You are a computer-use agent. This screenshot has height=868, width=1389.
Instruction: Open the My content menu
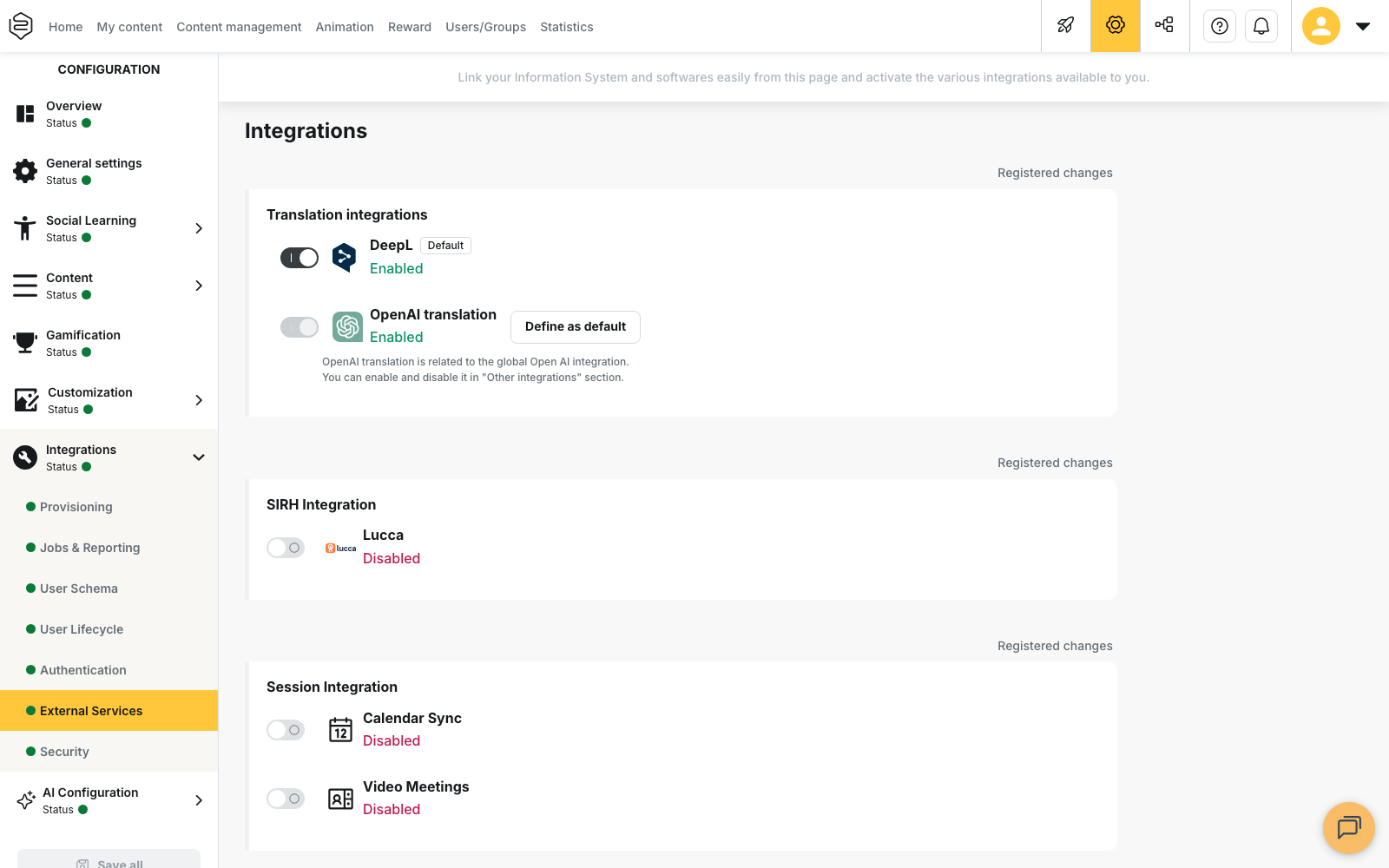(130, 27)
